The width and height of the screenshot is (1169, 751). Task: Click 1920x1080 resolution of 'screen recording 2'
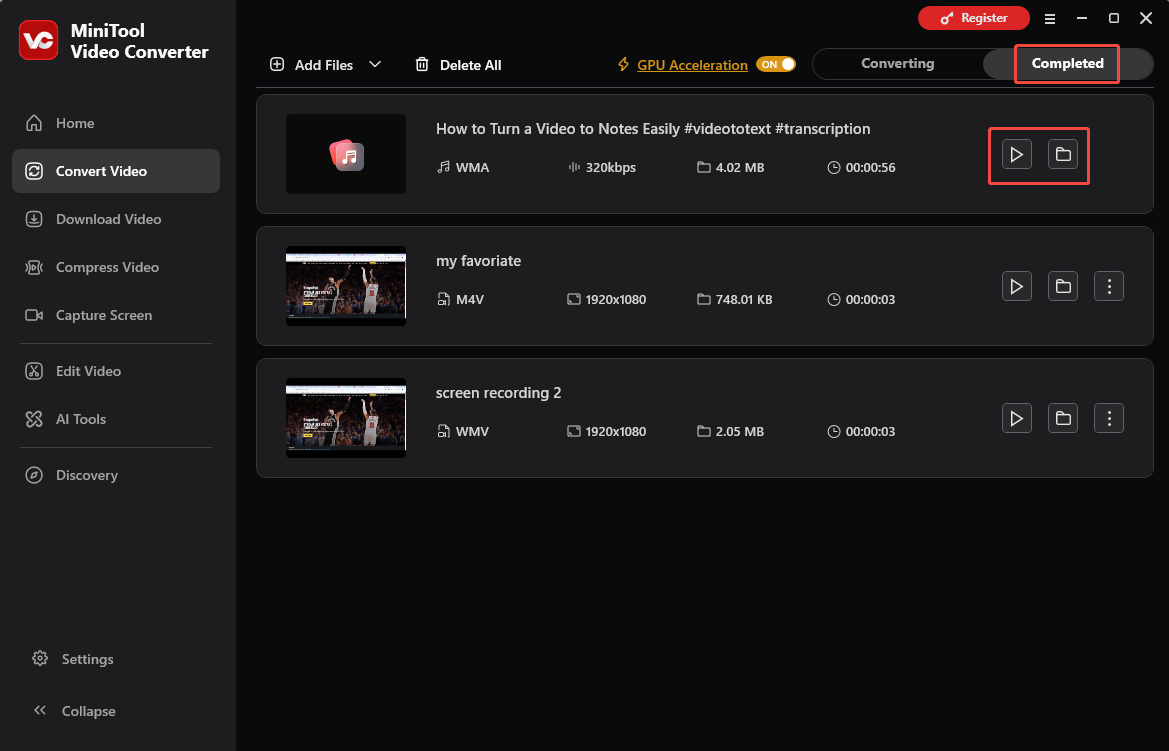point(615,432)
